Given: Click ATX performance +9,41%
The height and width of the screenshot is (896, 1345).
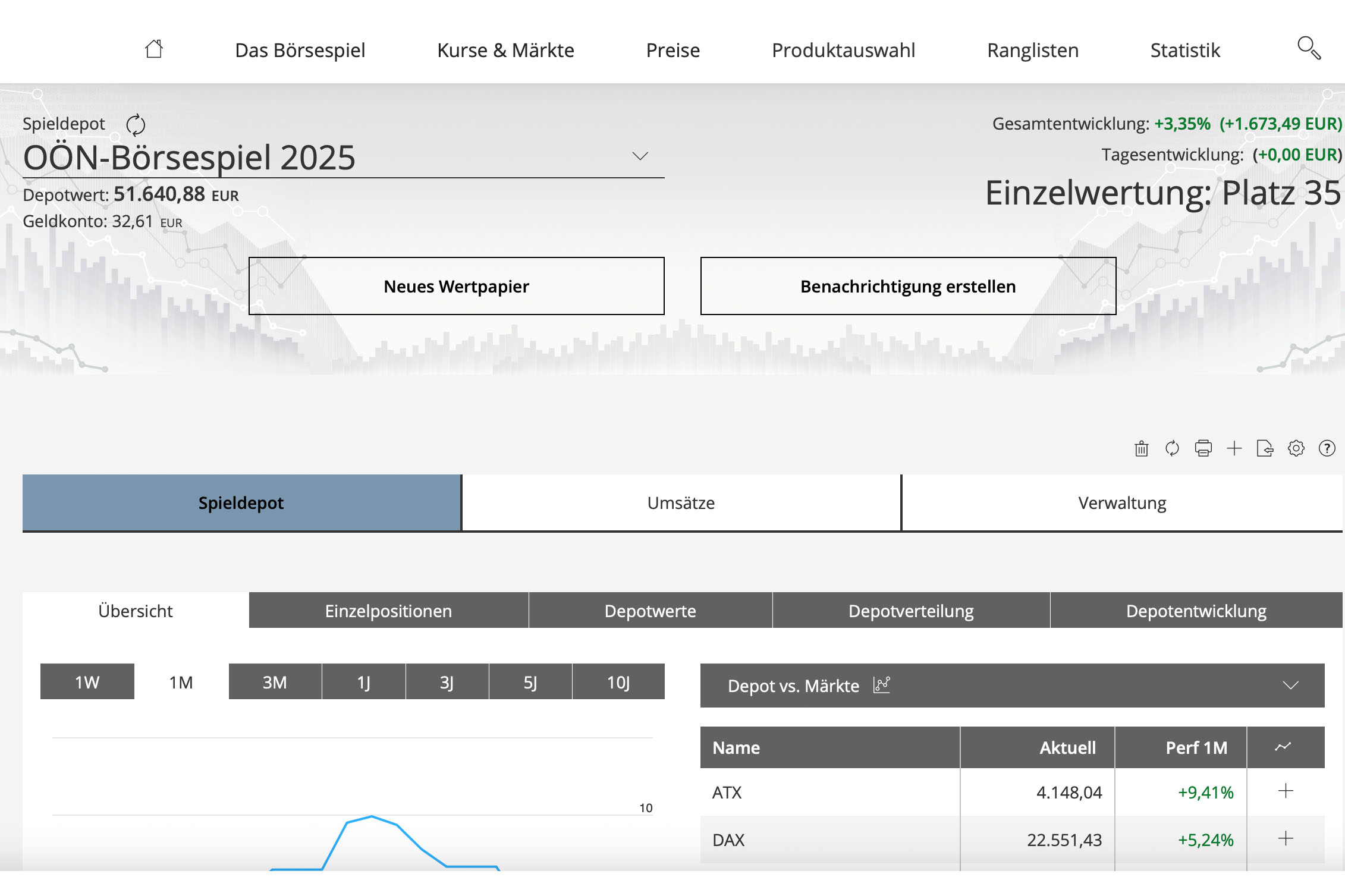Looking at the screenshot, I should (x=1206, y=792).
